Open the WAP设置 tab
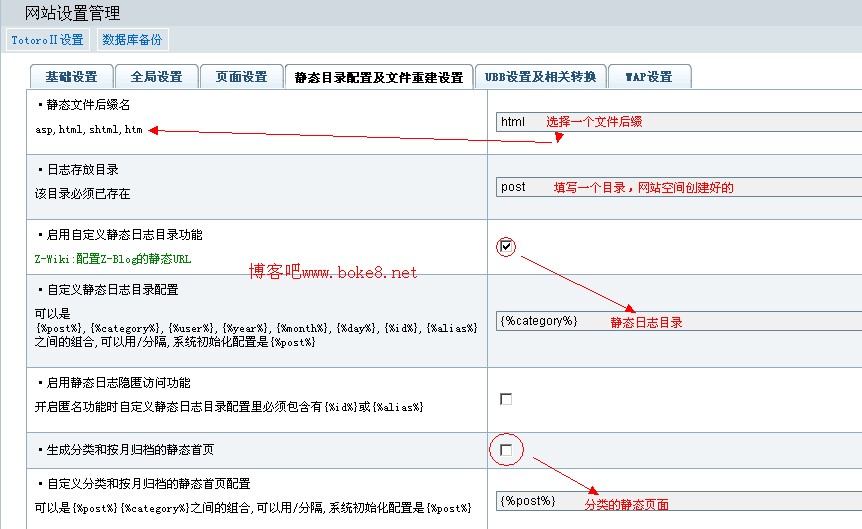This screenshot has width=862, height=529. click(x=648, y=77)
